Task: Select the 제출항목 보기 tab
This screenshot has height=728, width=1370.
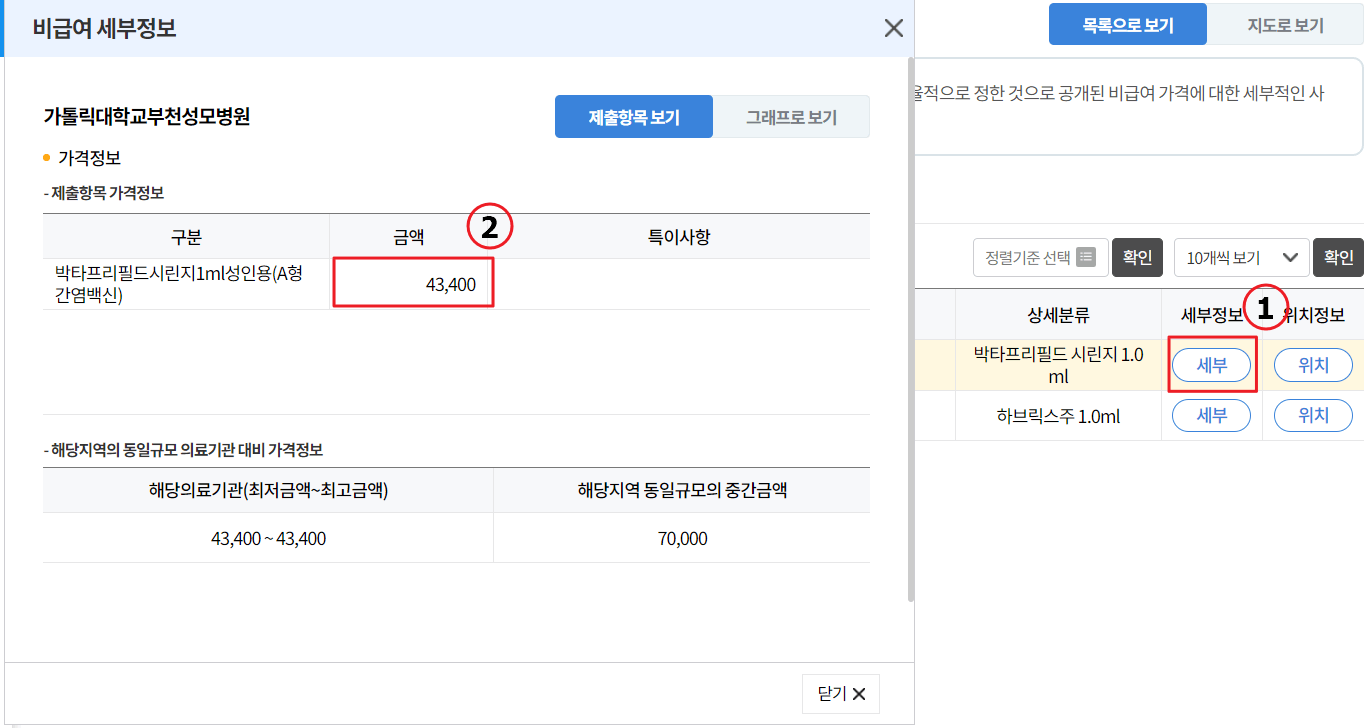Action: [633, 116]
